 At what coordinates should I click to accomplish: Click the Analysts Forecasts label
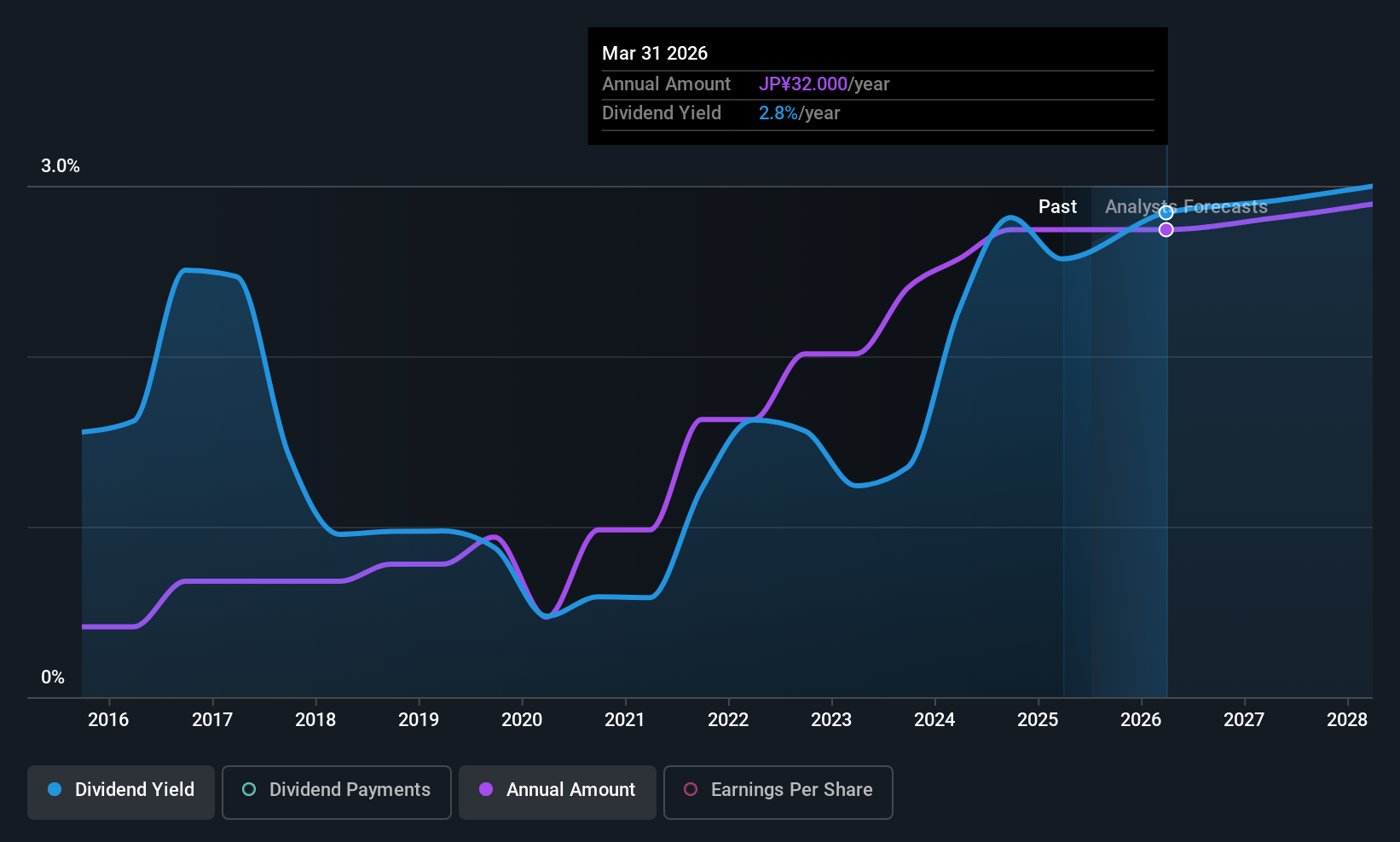point(1186,207)
